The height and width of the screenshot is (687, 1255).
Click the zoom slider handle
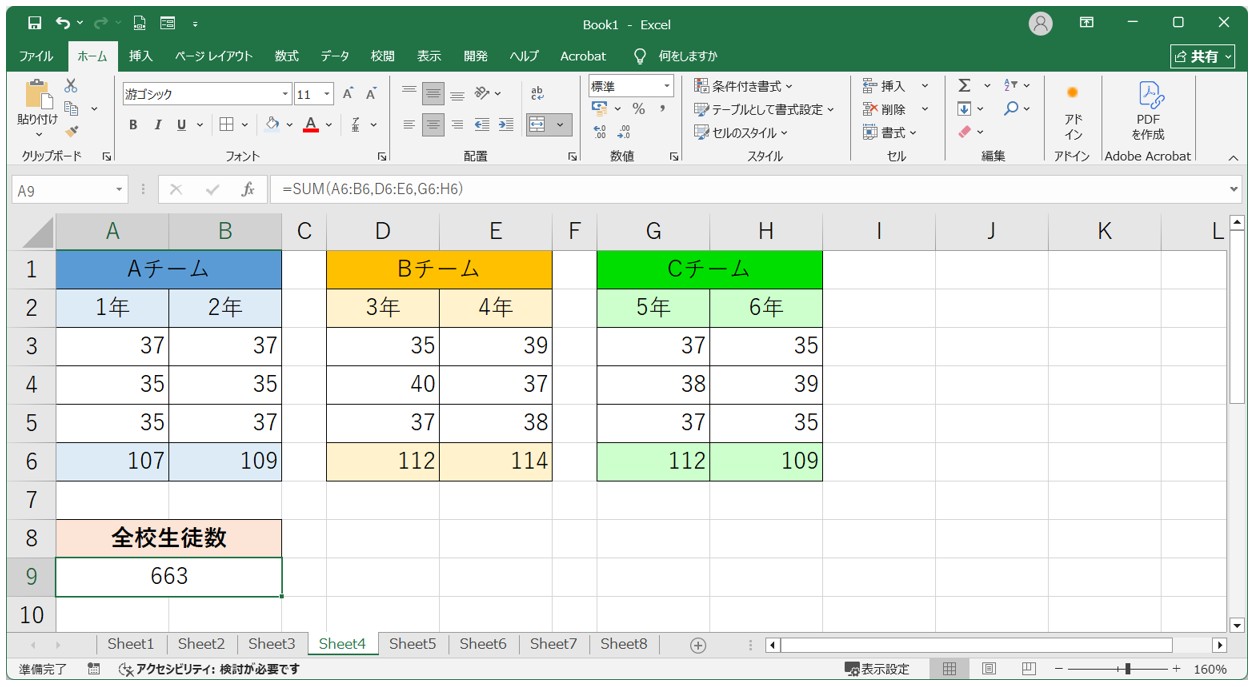coord(1128,669)
